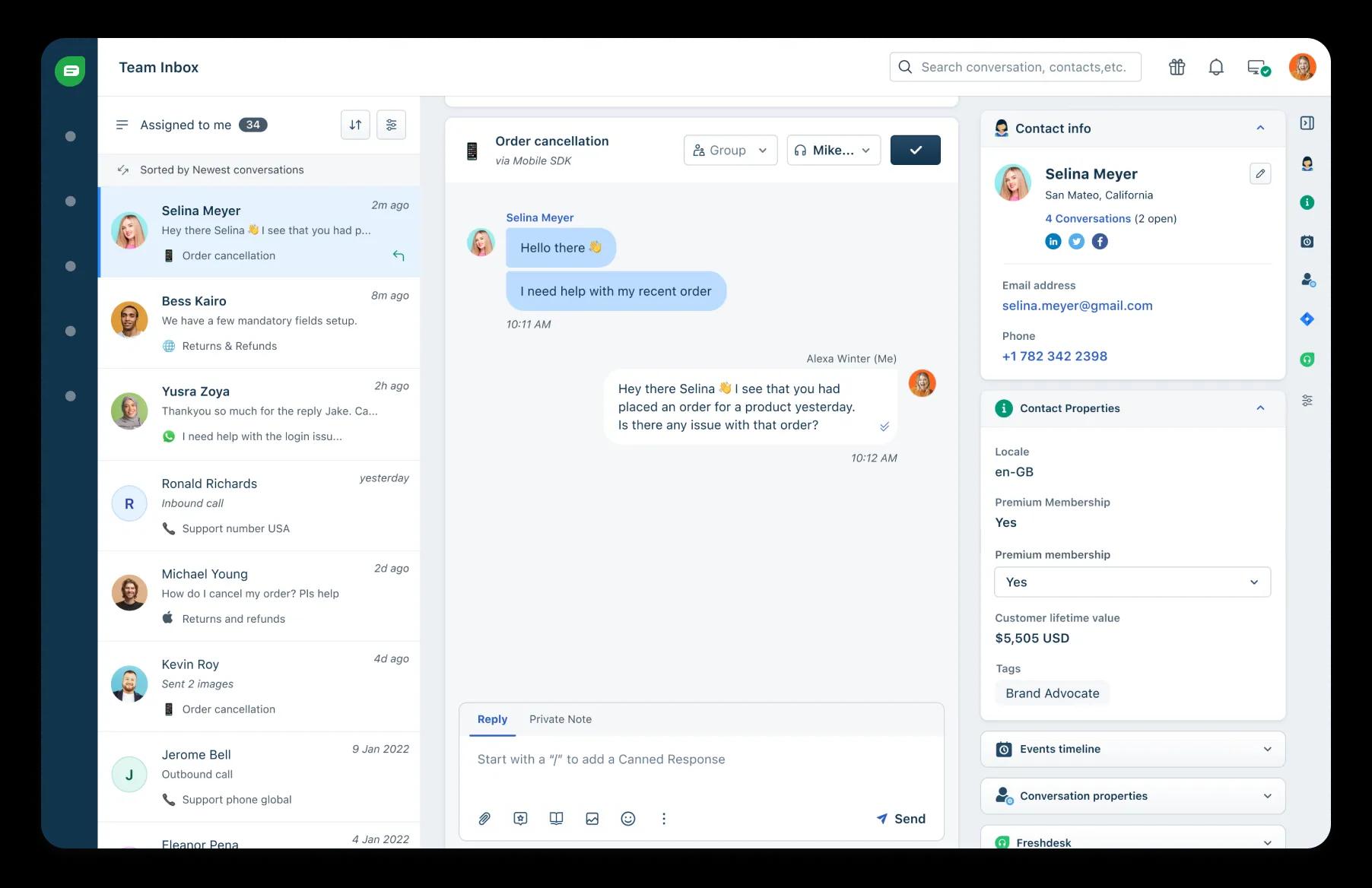
Task: Jump to contact info via sidebar avatar icon
Action: click(1307, 163)
